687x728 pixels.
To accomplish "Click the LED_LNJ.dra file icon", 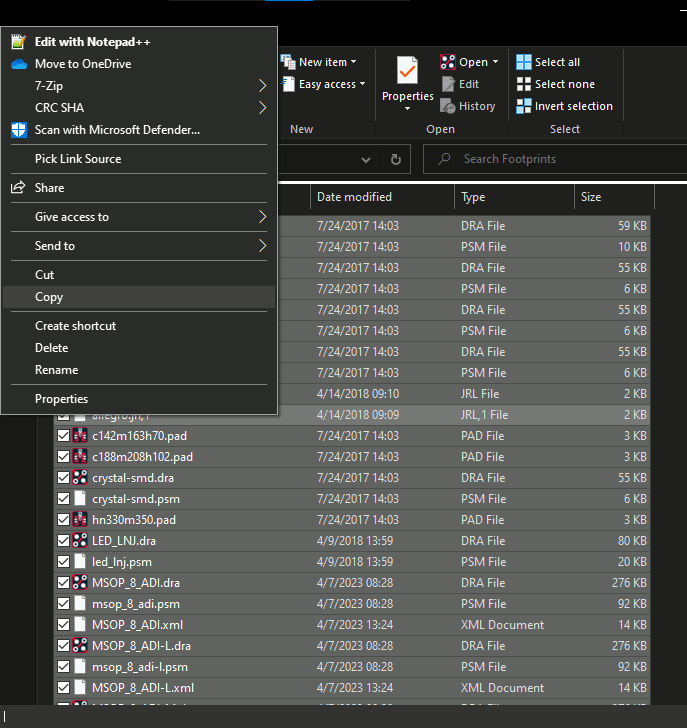I will coord(80,541).
